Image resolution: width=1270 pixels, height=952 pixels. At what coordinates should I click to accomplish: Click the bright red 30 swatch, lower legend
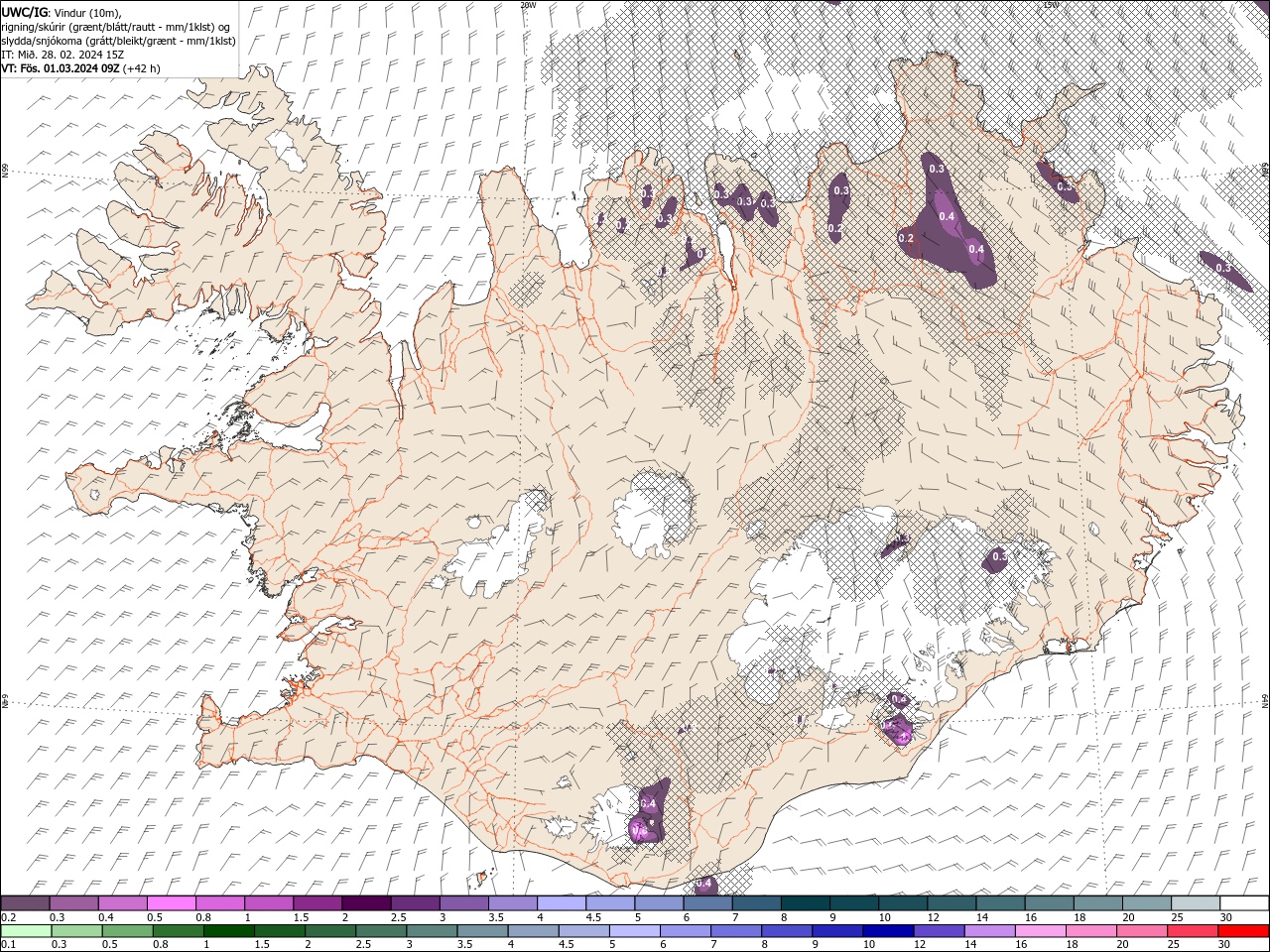pos(1242,931)
